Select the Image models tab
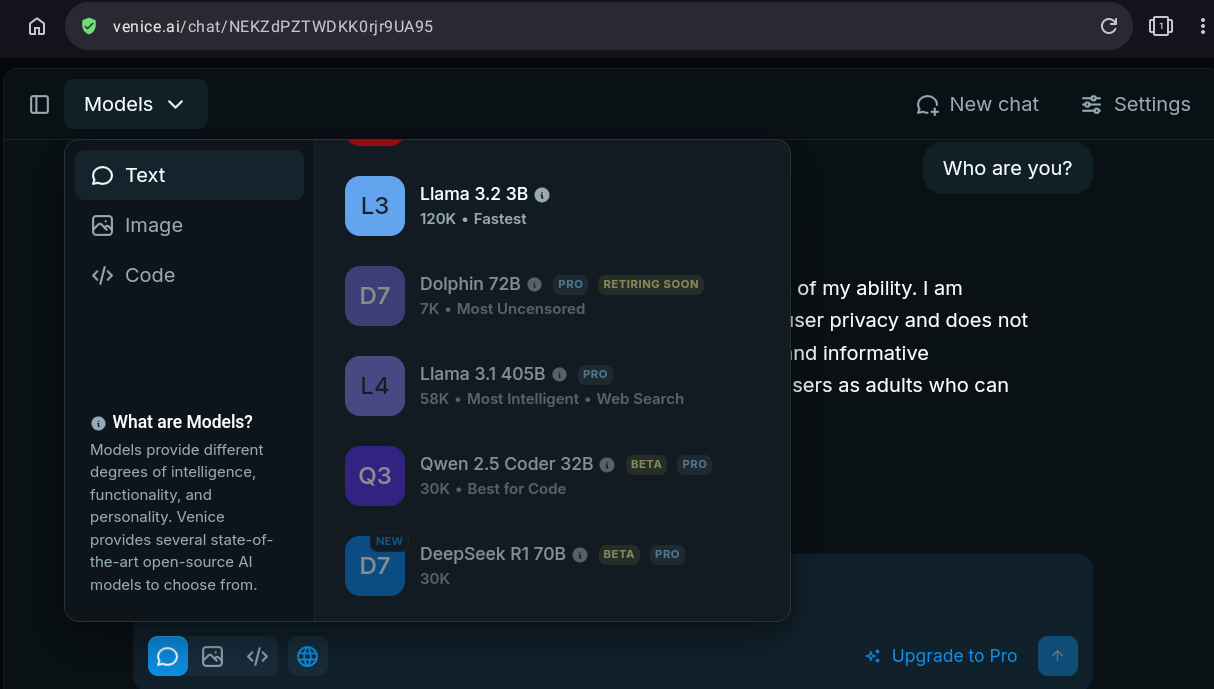Image resolution: width=1214 pixels, height=689 pixels. [x=189, y=225]
